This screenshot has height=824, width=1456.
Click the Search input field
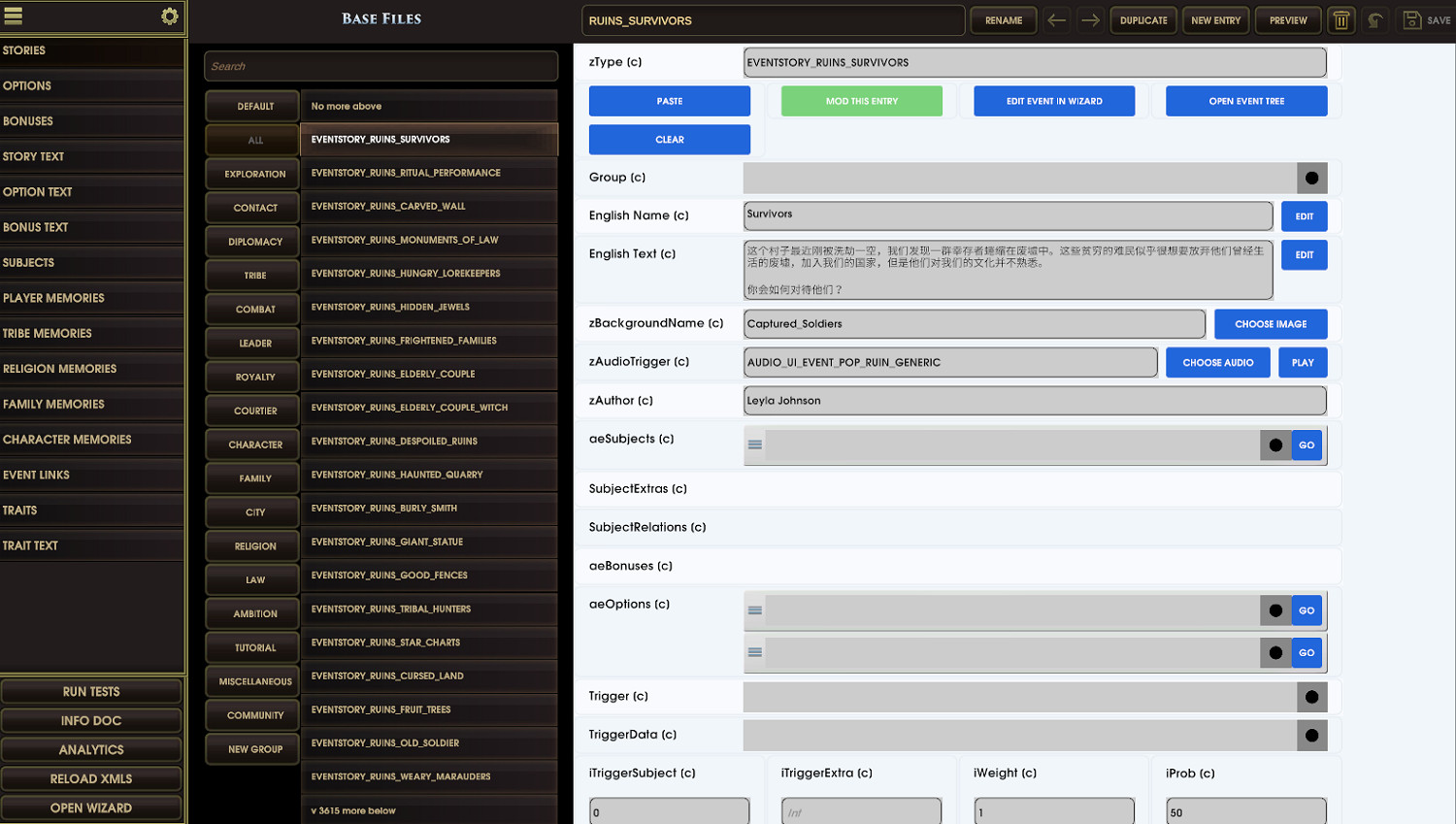(381, 67)
